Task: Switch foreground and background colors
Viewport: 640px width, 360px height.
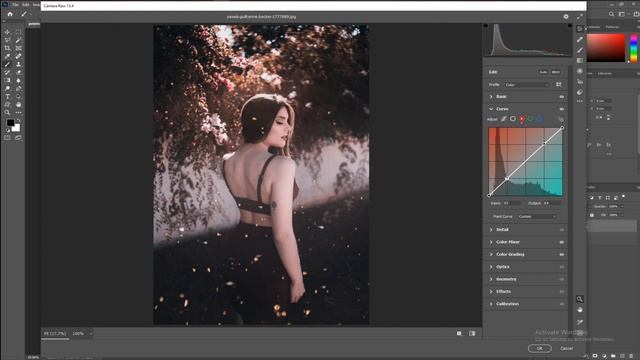Action: click(x=18, y=121)
